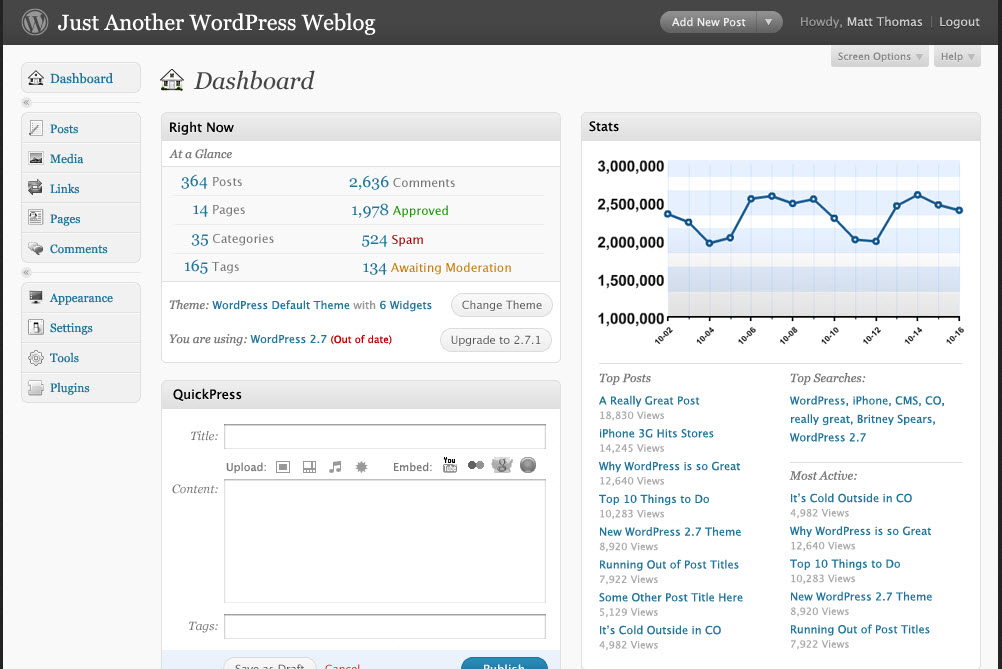Click the upload image icon in QuickPress
This screenshot has height=669, width=1002.
(283, 466)
